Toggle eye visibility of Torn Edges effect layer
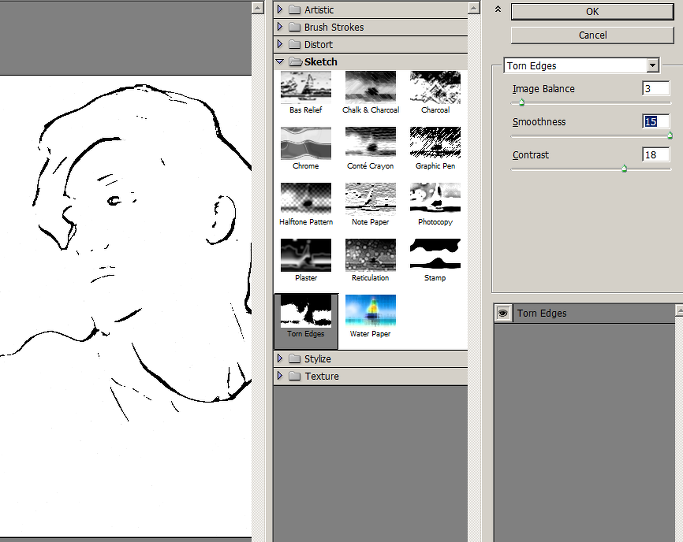 503,313
